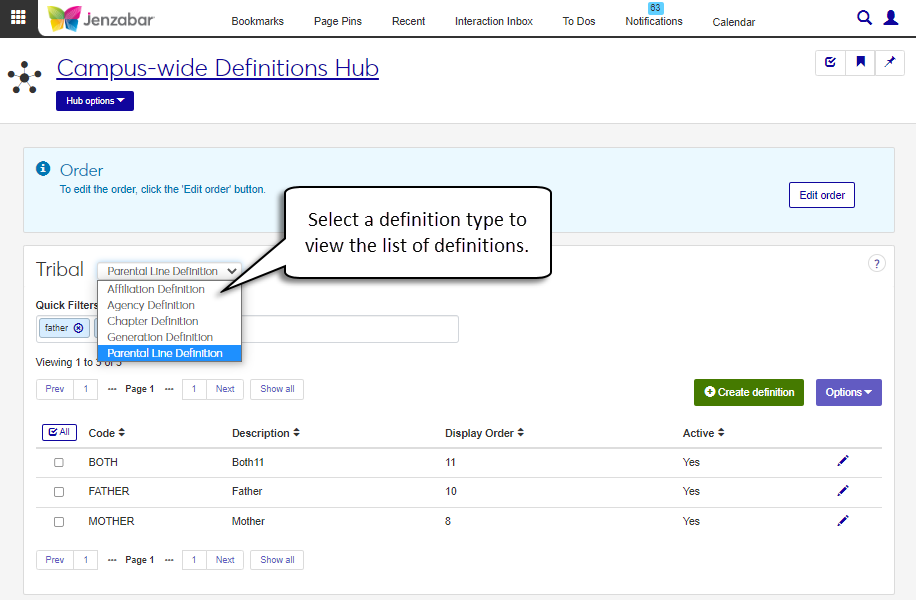
Task: Open the help question mark icon
Action: coord(876,264)
